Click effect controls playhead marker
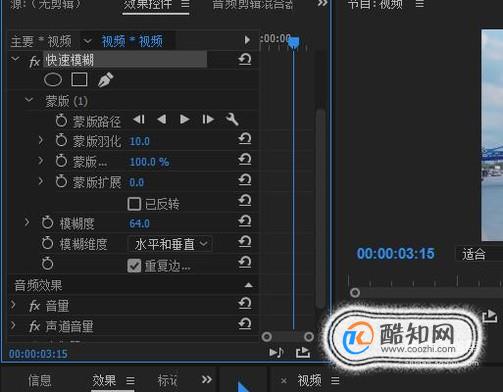This screenshot has width=503, height=392. point(294,42)
